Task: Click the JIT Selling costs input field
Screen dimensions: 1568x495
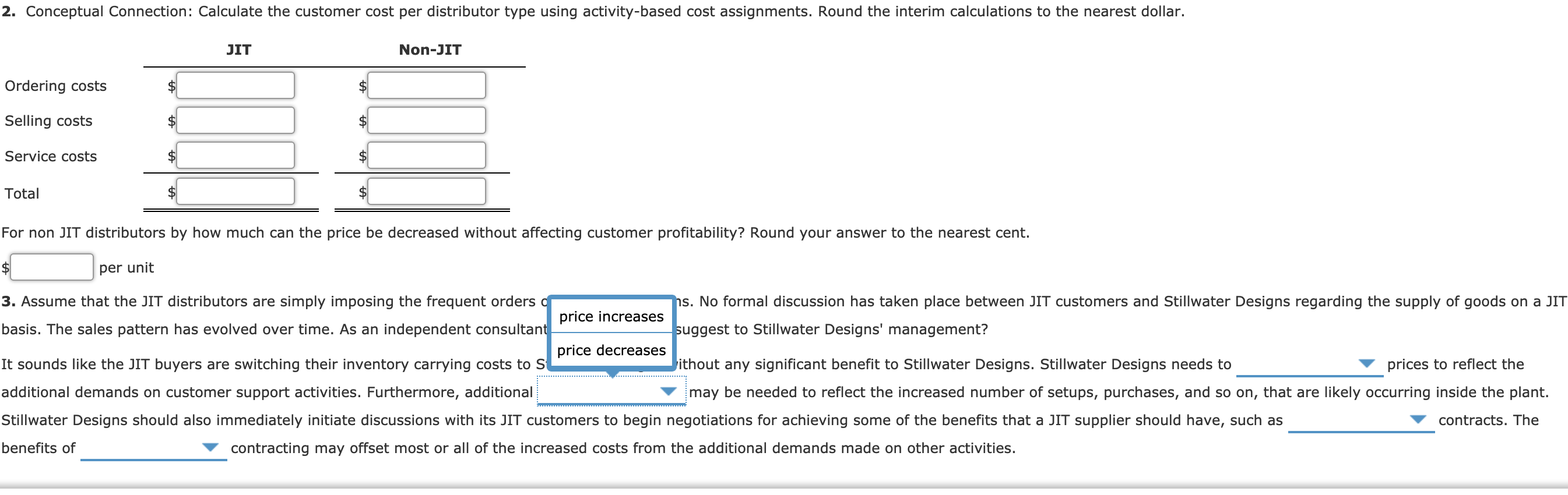Action: coord(235,120)
